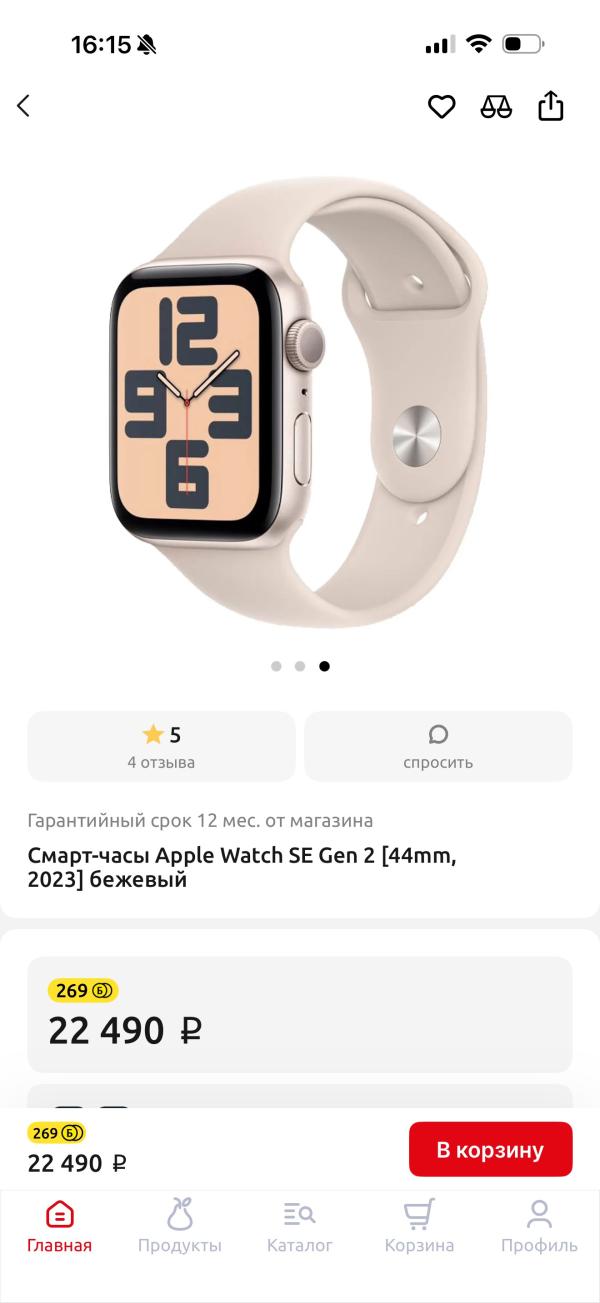The height and width of the screenshot is (1303, 600).
Task: Select the third active pagination dot
Action: [324, 666]
